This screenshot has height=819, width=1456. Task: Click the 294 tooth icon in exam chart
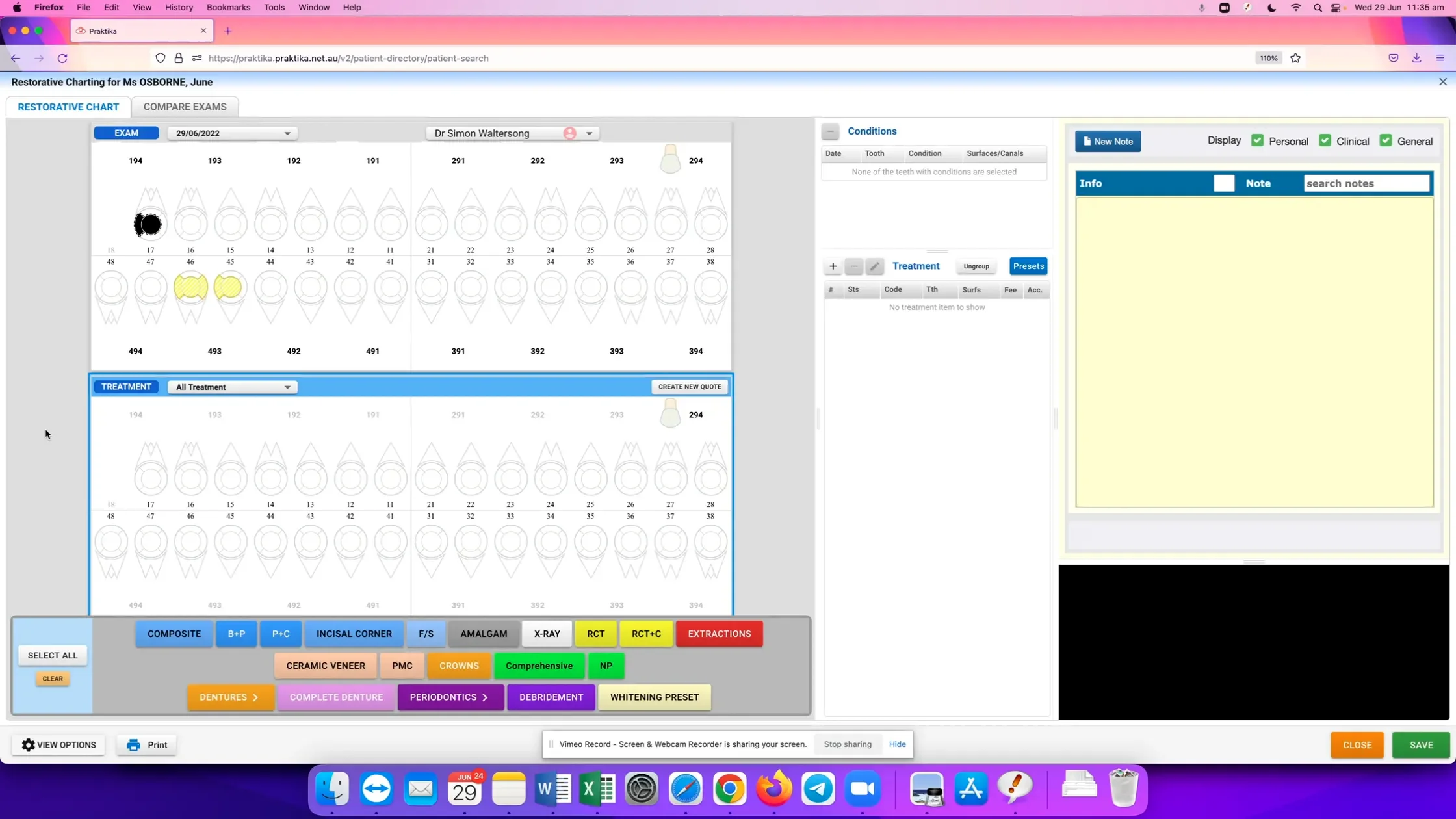670,159
